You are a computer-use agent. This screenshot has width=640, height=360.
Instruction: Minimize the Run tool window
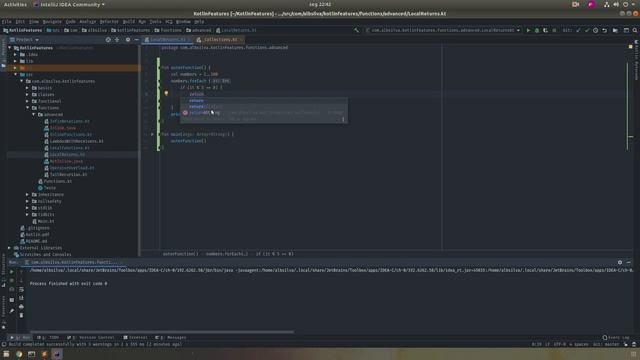click(629, 262)
